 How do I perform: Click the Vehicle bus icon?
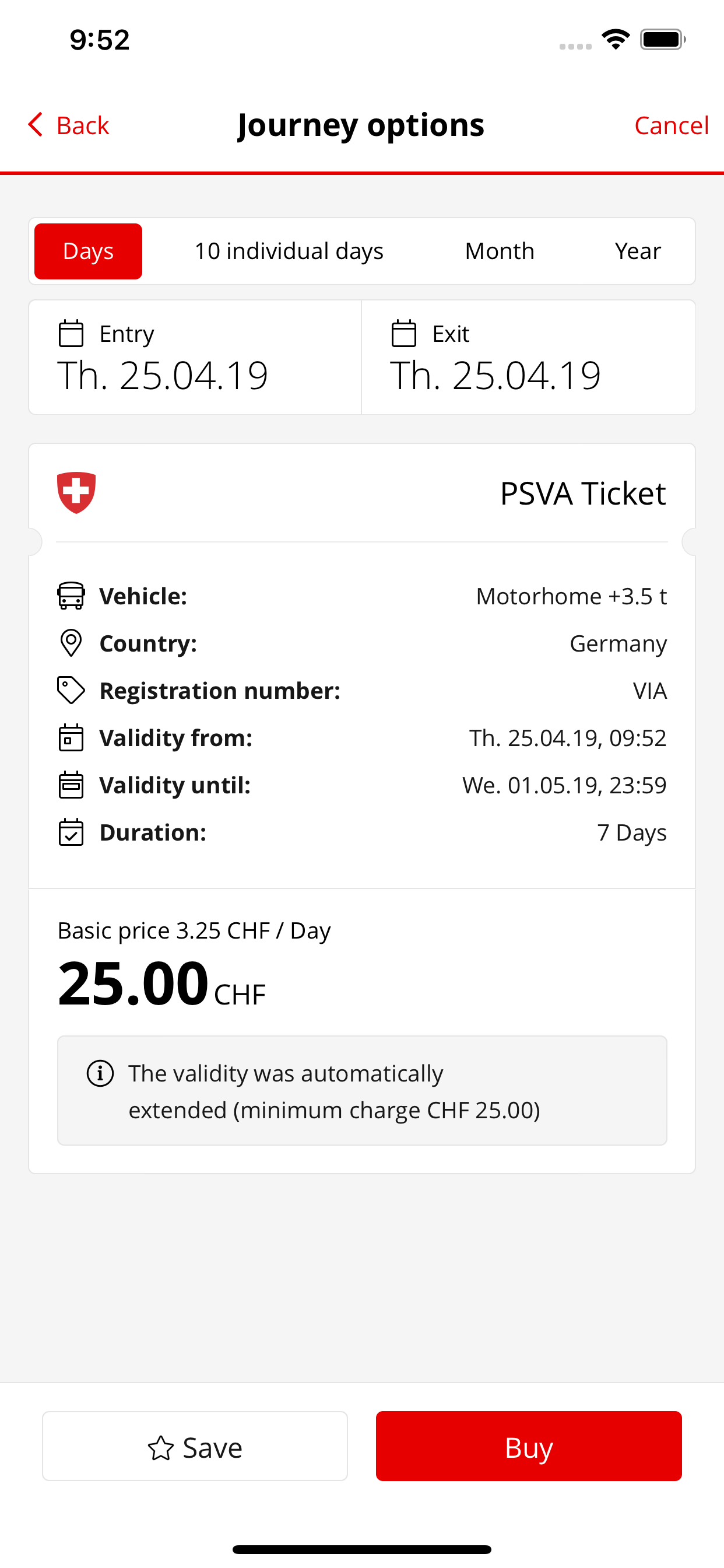71,596
